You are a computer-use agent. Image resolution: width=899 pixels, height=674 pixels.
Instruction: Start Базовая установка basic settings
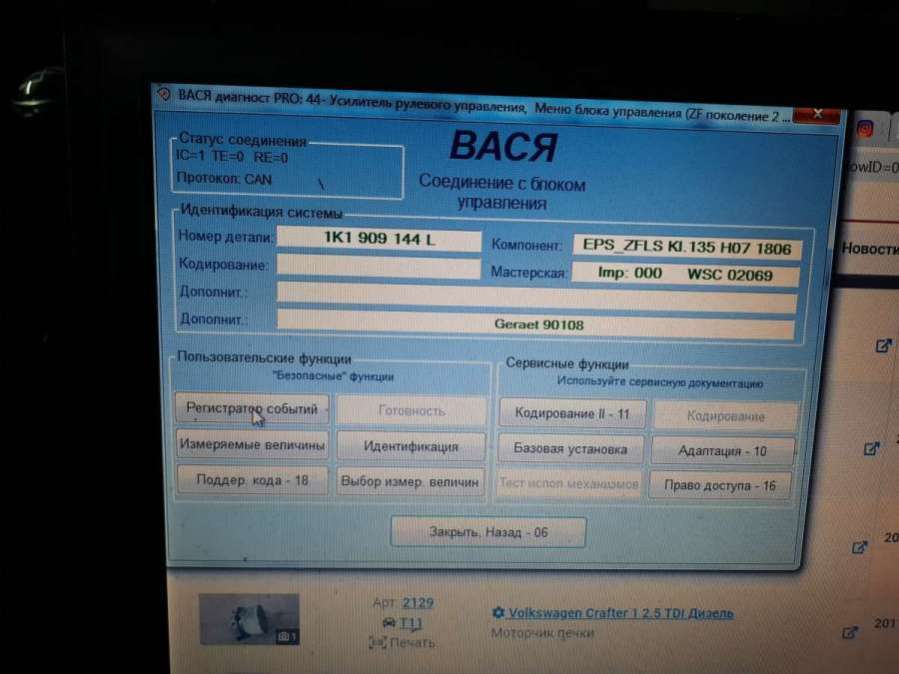point(570,449)
